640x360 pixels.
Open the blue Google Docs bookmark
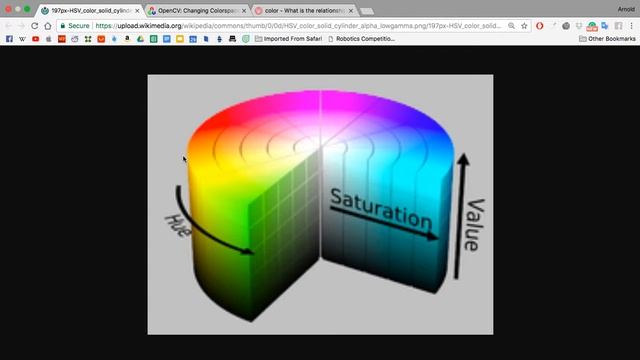167,39
